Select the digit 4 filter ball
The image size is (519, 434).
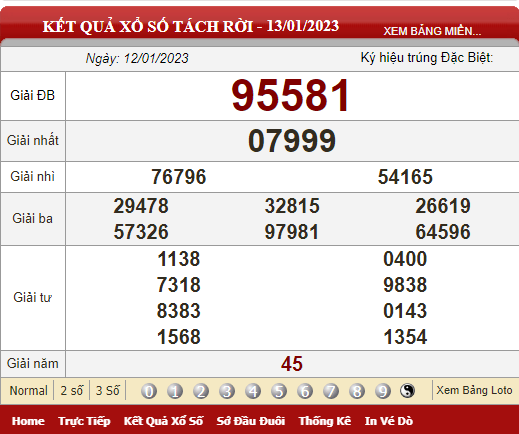[253, 391]
